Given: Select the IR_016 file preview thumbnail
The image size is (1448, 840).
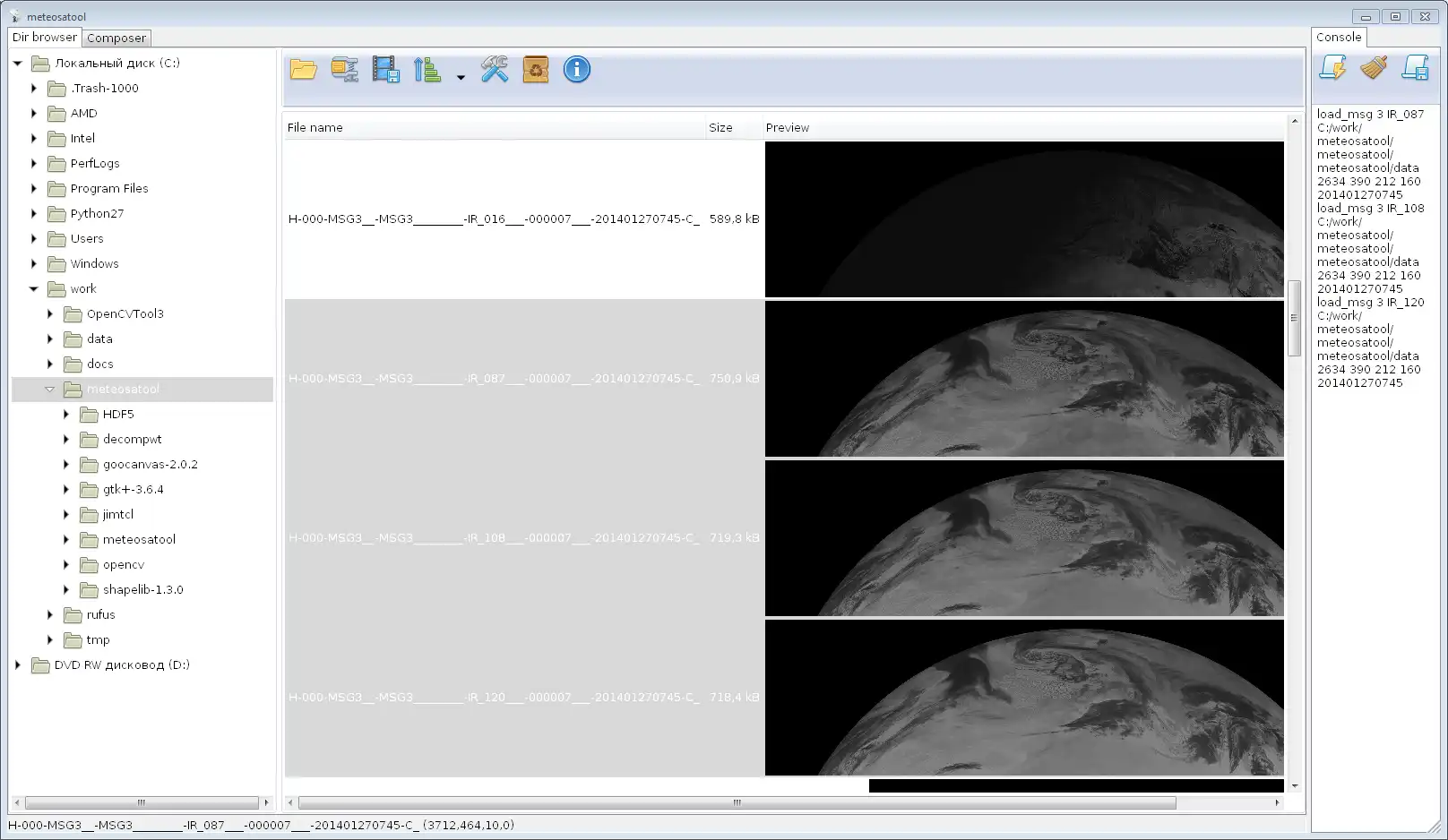Looking at the screenshot, I should click(x=1024, y=219).
